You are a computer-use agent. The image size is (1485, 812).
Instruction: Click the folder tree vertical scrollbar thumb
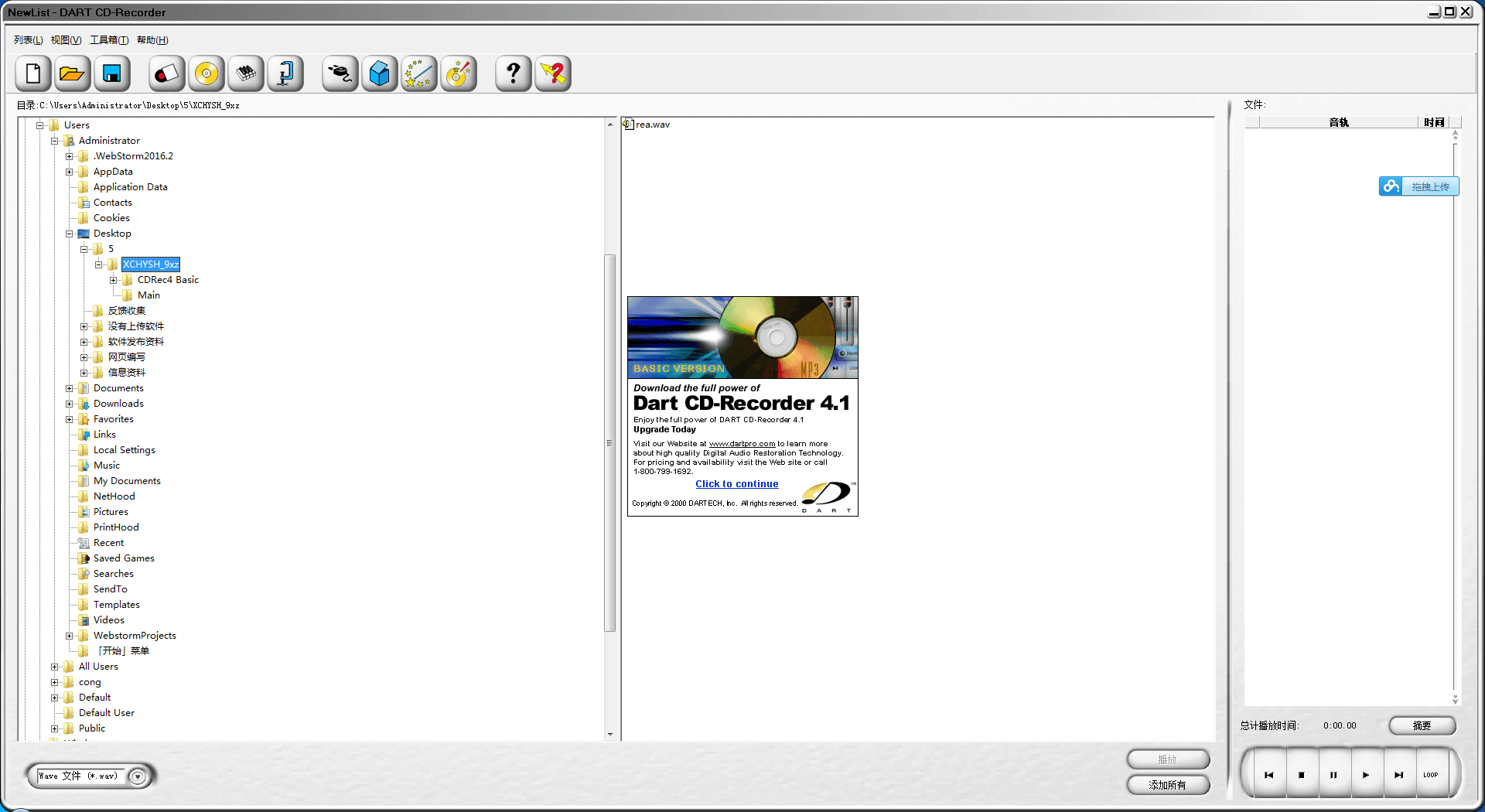click(x=609, y=442)
